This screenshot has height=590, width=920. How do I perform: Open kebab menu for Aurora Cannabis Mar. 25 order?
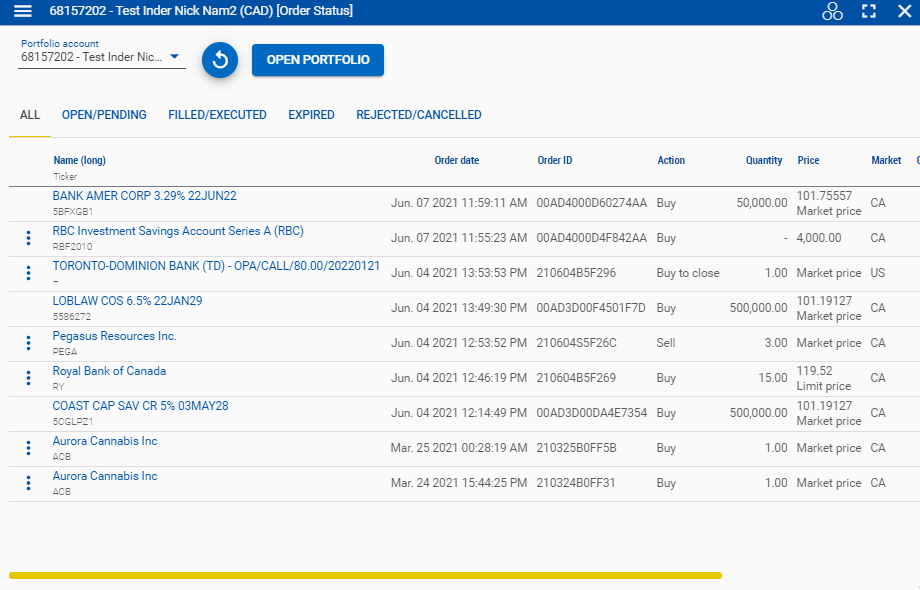(28, 448)
